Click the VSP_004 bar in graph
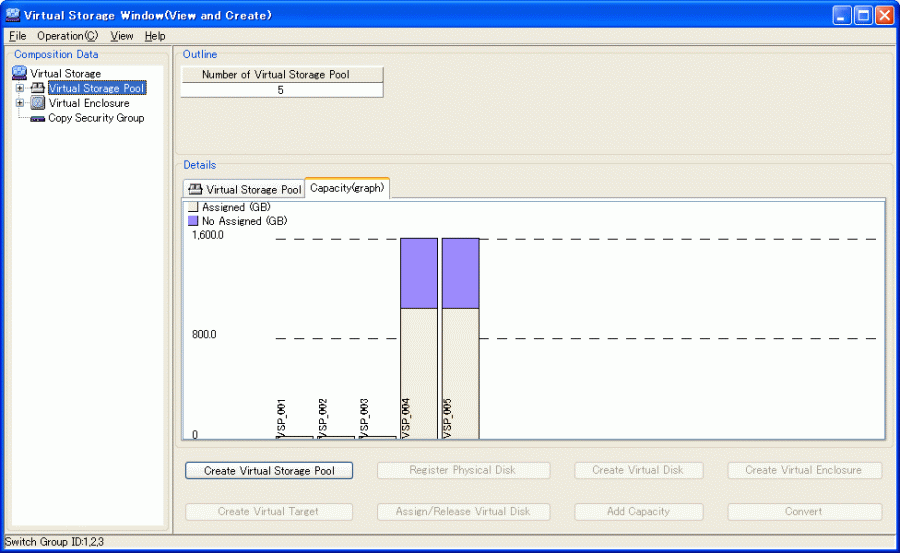 [x=419, y=370]
